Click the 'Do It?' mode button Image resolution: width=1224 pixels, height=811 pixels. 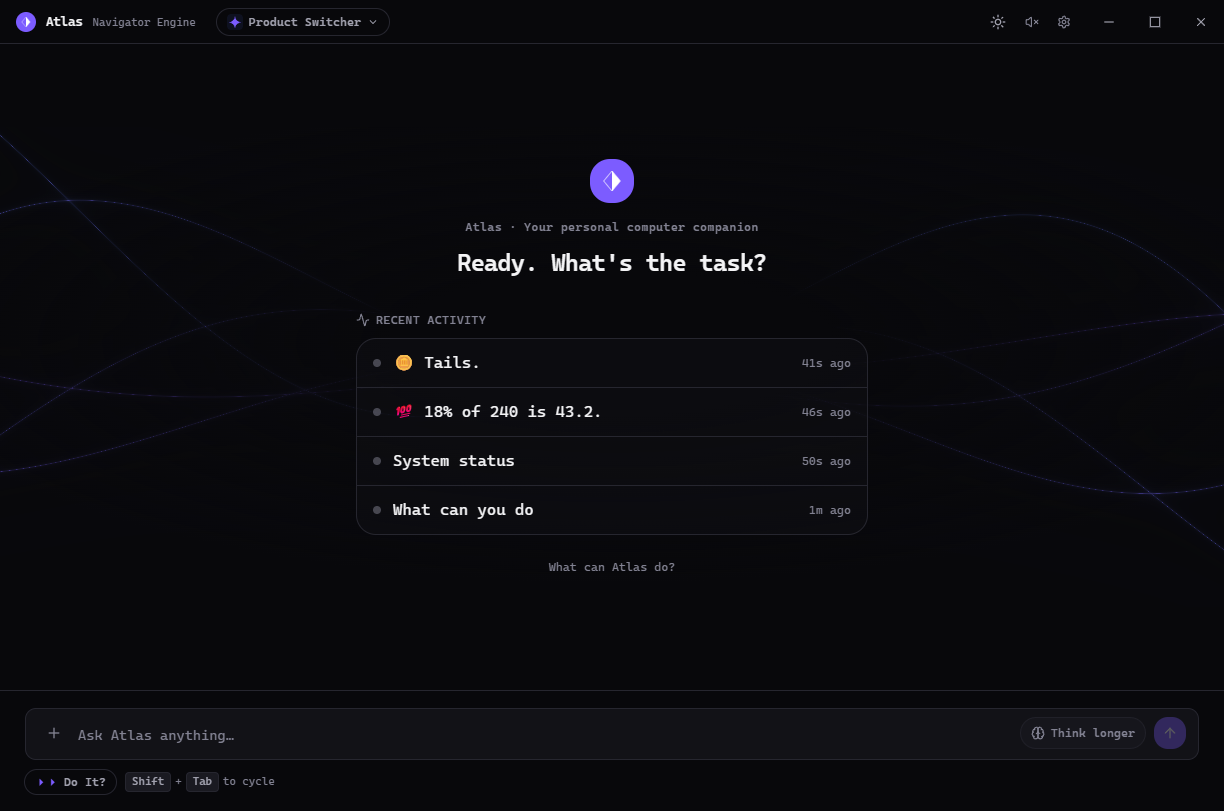click(70, 782)
